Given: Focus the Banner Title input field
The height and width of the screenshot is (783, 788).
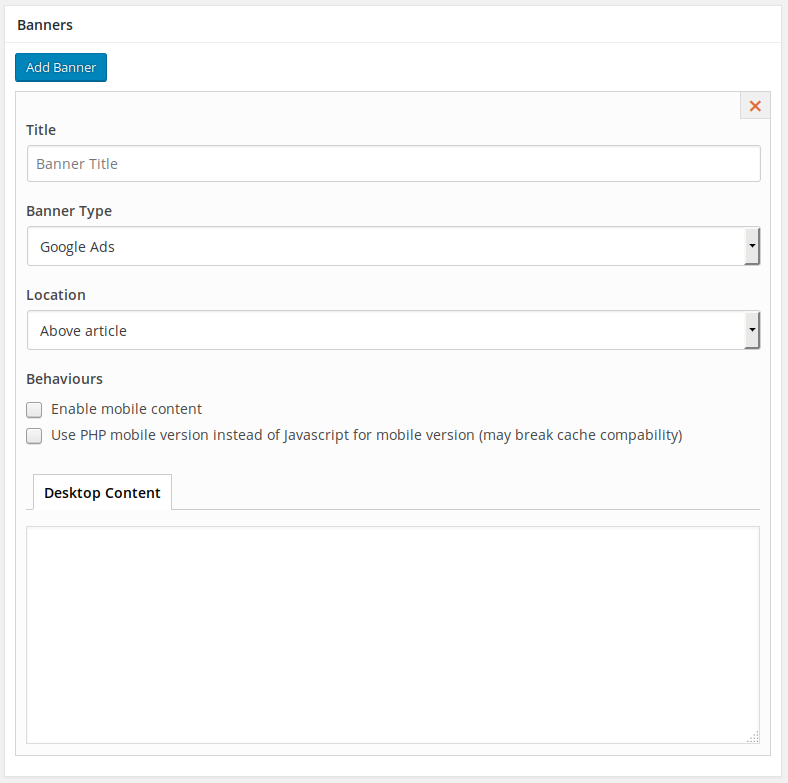Looking at the screenshot, I should coord(393,164).
